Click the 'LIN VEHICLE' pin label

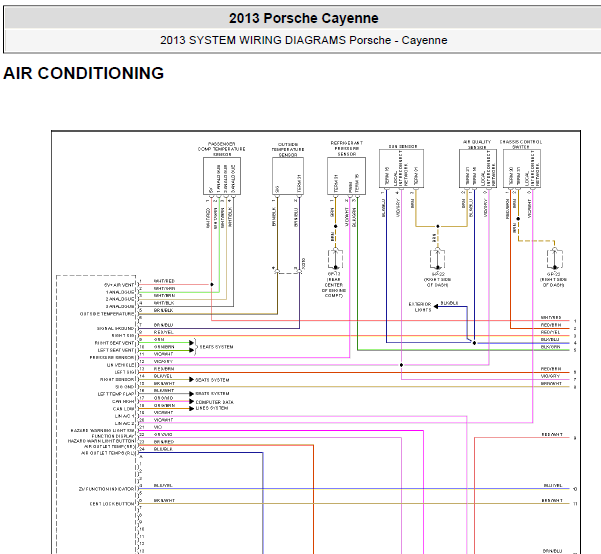(x=121, y=365)
